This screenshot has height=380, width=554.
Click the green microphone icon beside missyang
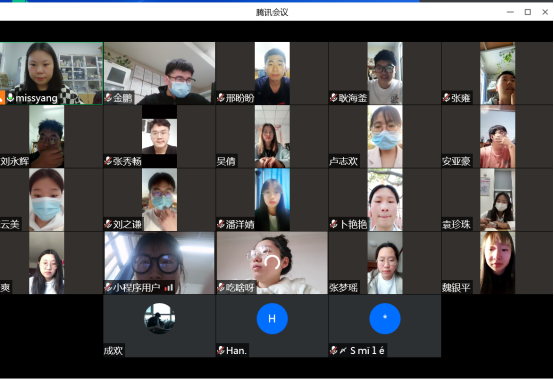click(11, 98)
